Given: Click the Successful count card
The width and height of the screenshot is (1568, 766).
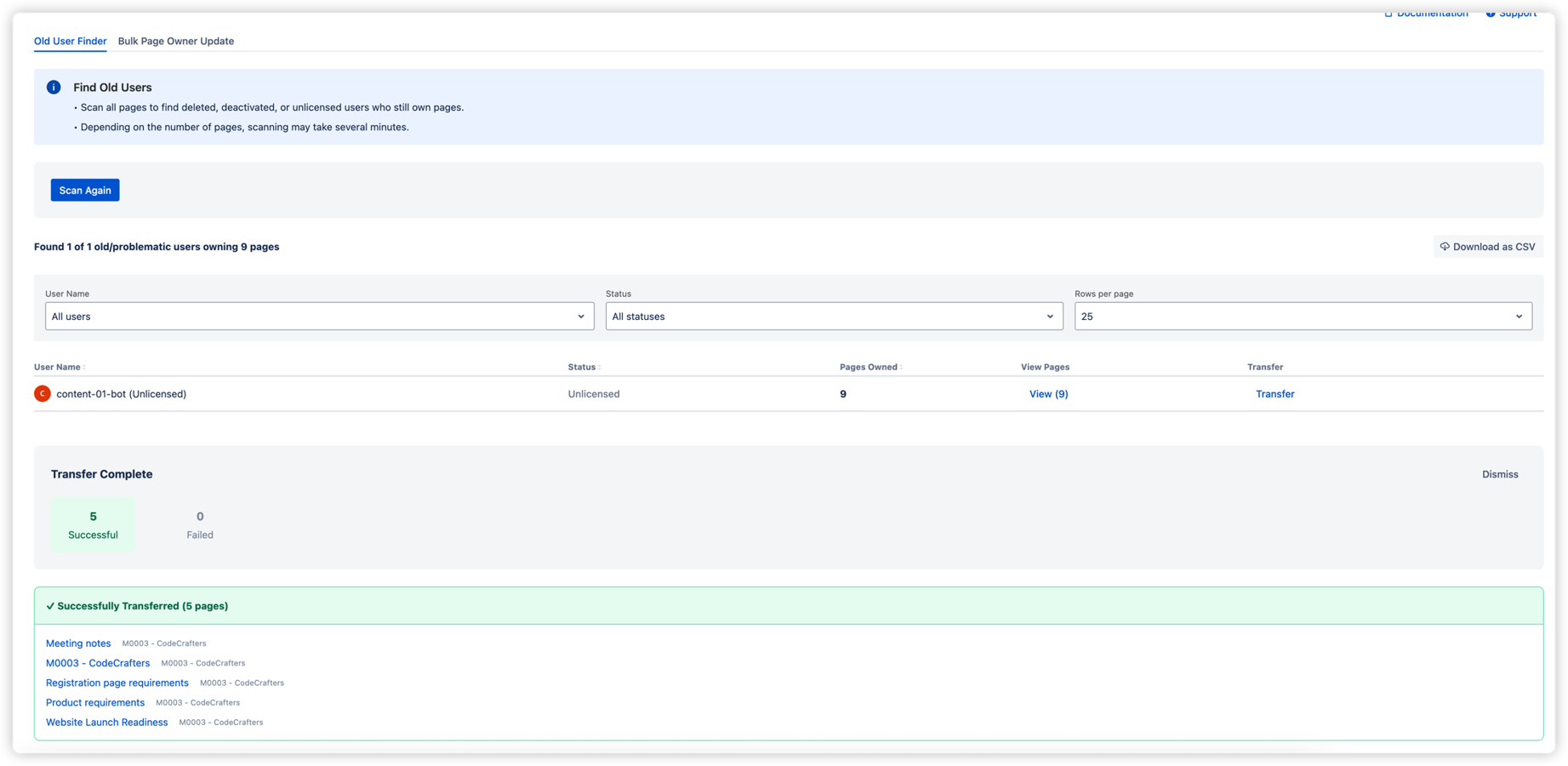Looking at the screenshot, I should point(93,524).
